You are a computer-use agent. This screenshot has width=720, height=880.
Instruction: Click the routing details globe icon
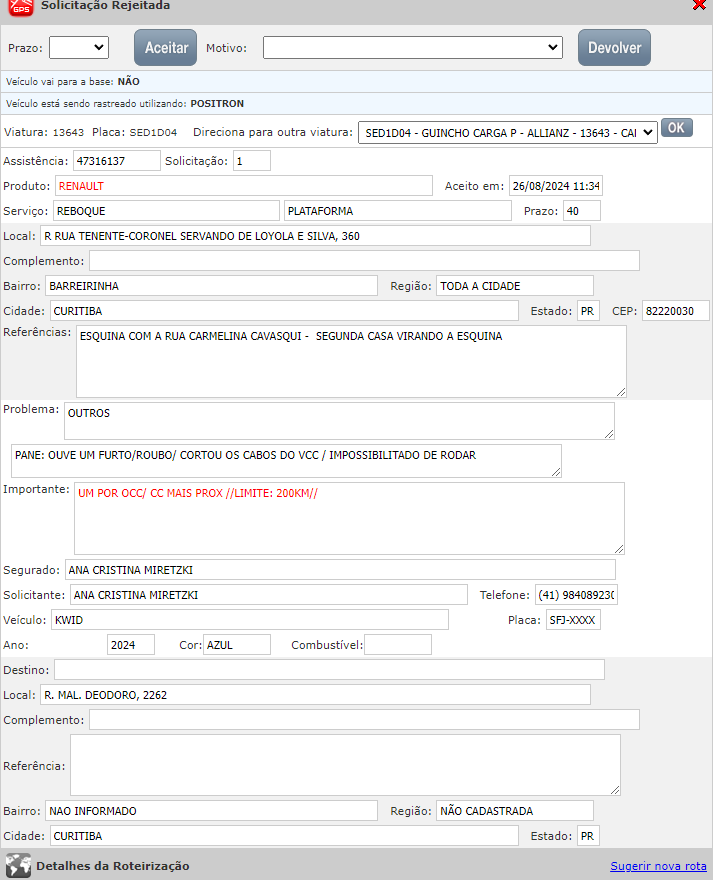tap(18, 866)
